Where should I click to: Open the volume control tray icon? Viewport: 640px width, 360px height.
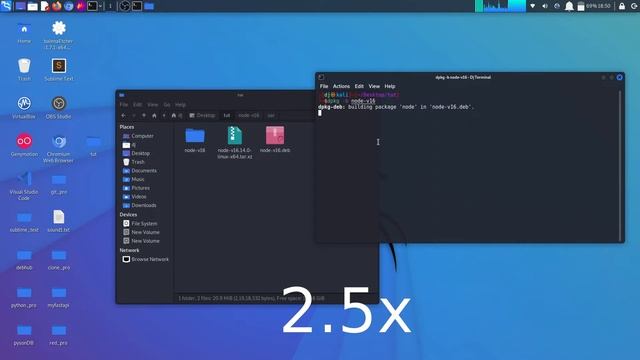click(x=544, y=6)
